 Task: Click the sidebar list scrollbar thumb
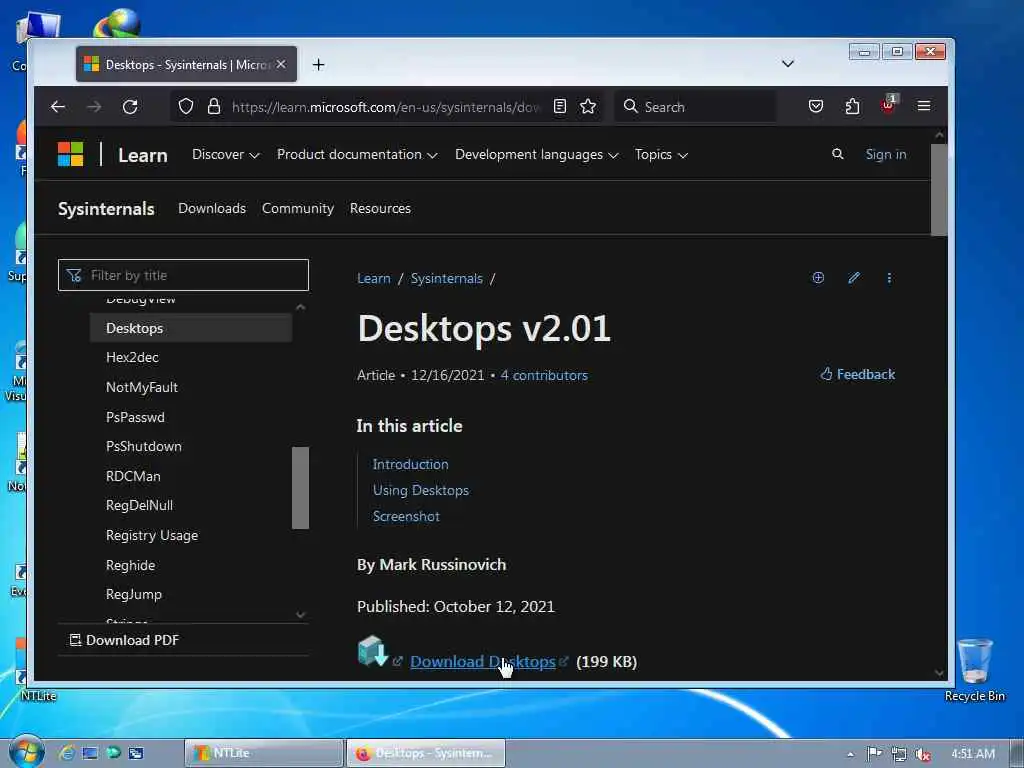click(300, 488)
